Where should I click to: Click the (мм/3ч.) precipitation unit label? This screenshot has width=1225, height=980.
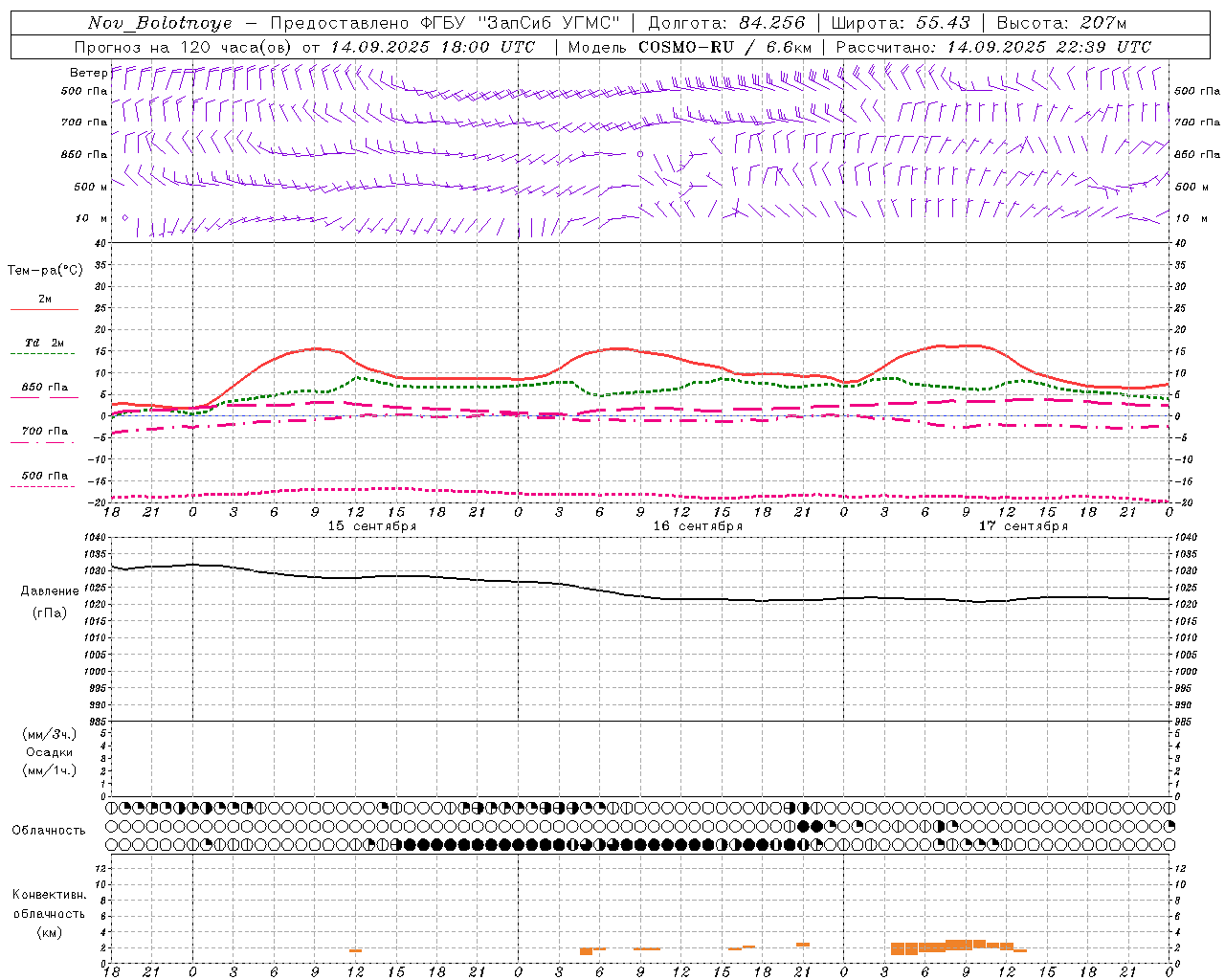pos(50,734)
